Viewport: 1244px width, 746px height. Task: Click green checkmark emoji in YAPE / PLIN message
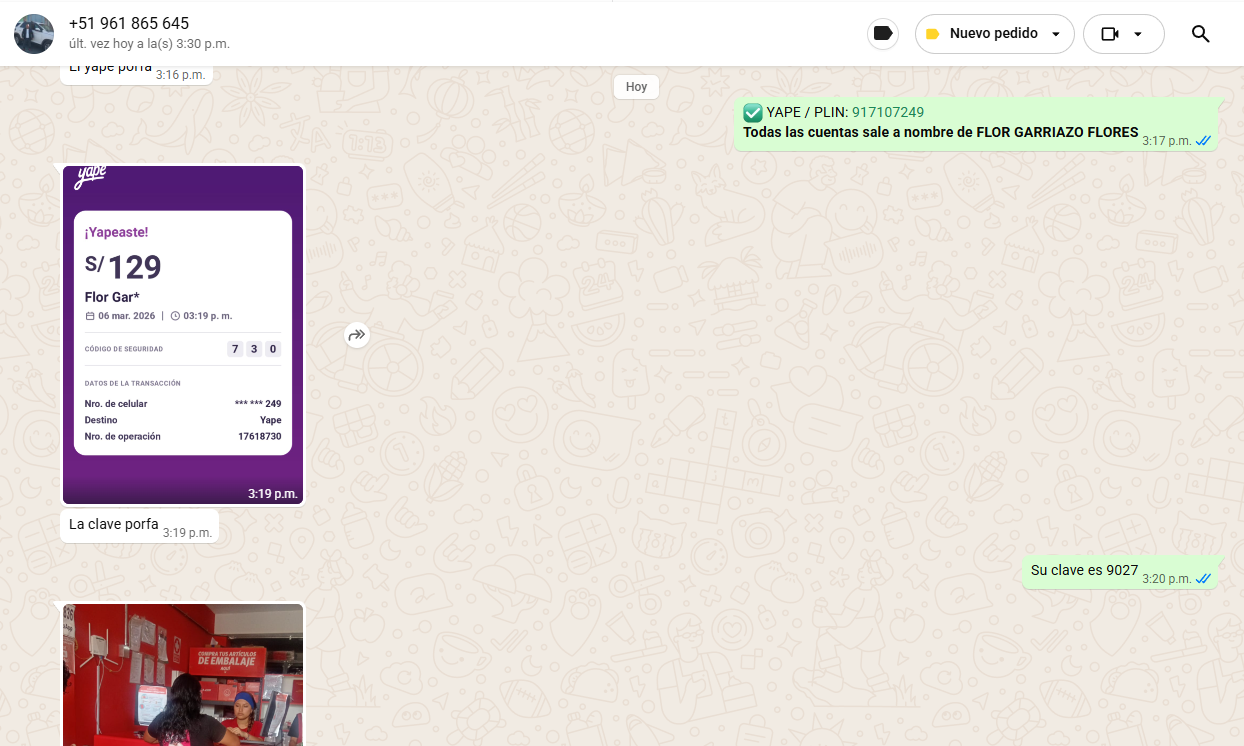753,112
